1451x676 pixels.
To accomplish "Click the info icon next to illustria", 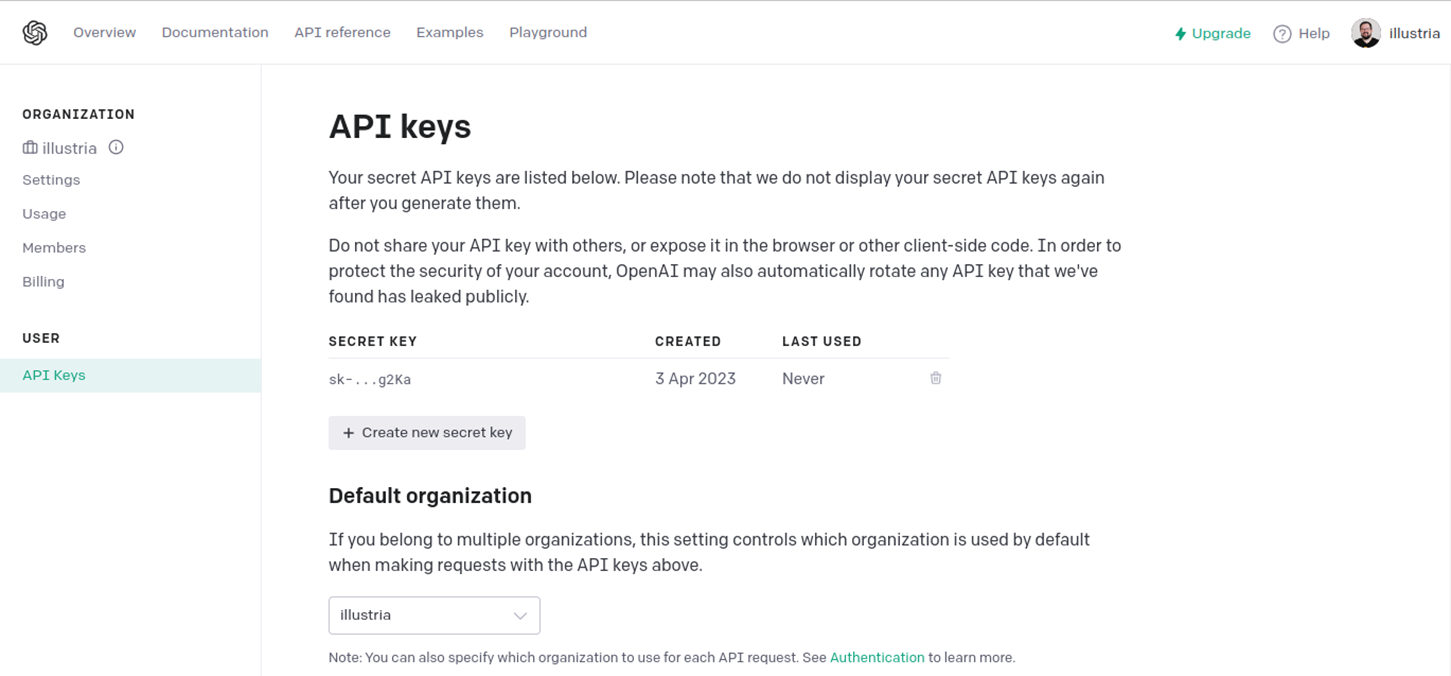I will 115,147.
